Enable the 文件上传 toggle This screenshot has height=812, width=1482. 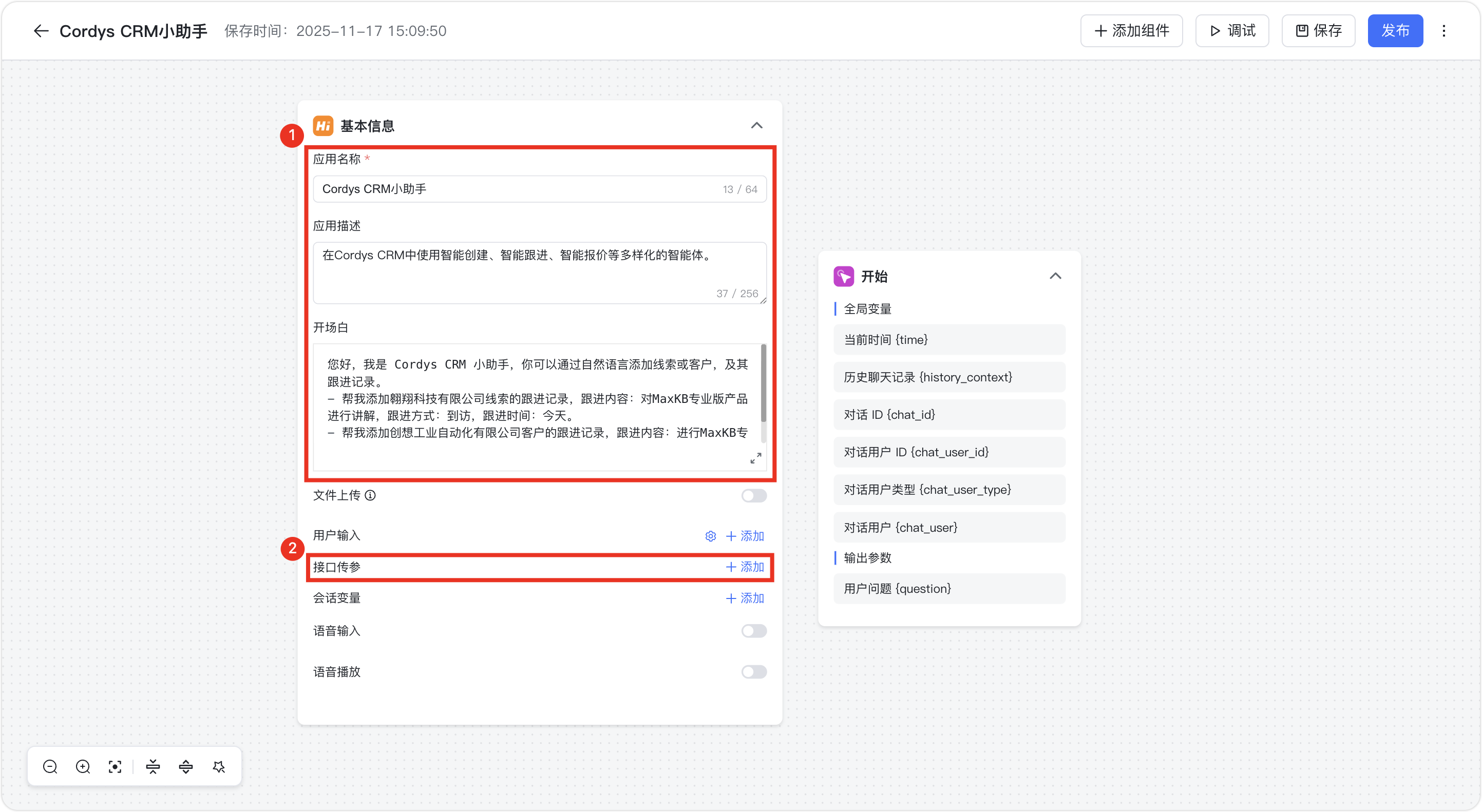754,496
